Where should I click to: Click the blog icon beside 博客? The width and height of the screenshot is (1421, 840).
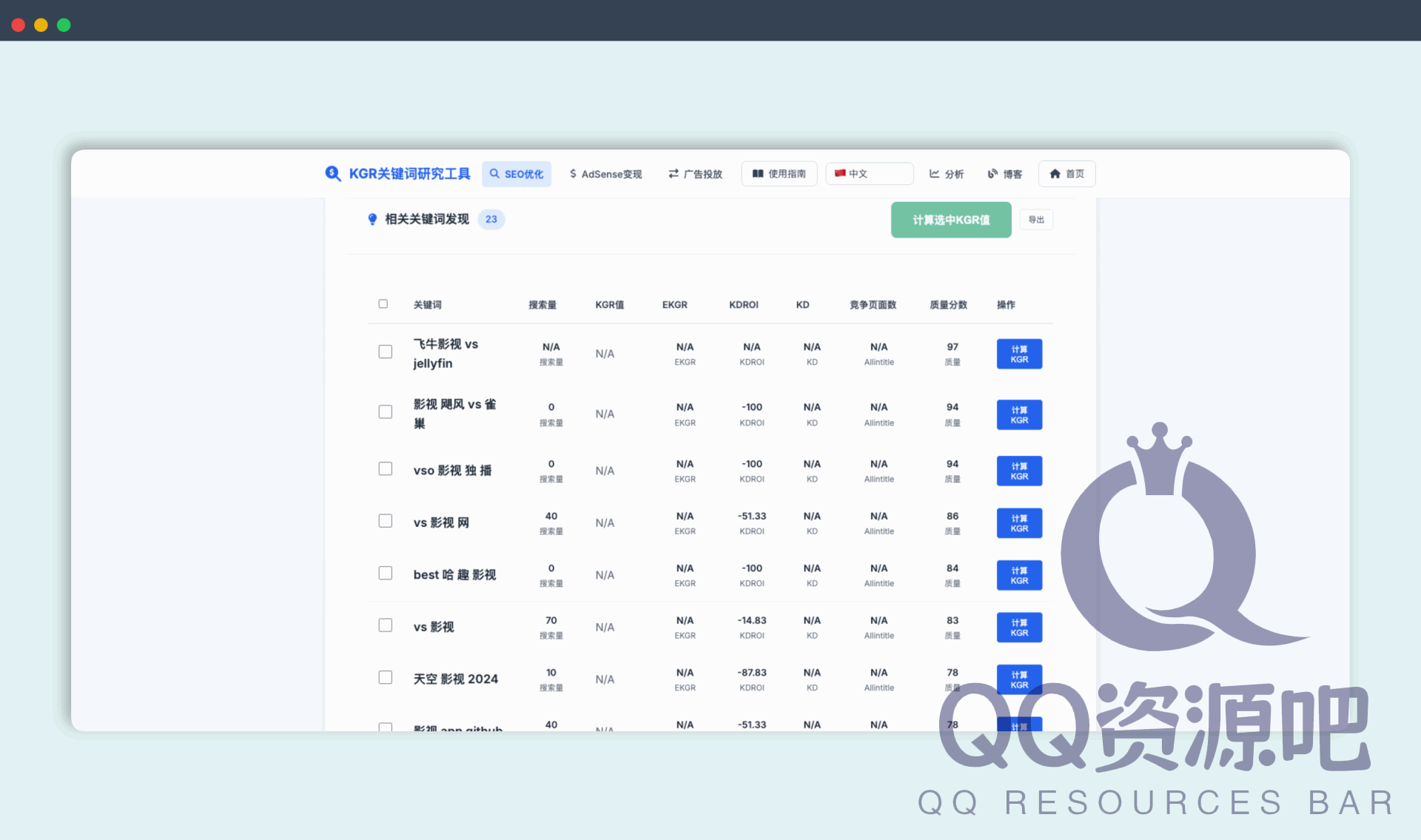click(x=992, y=173)
